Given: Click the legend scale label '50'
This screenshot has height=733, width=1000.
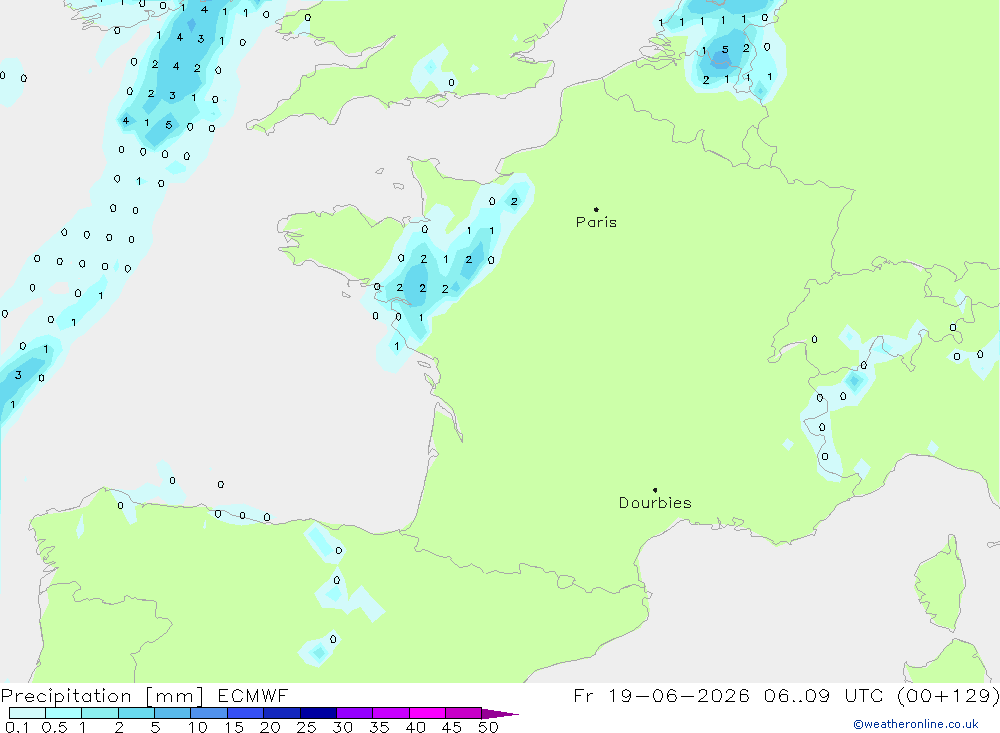Looking at the screenshot, I should pos(488,727).
